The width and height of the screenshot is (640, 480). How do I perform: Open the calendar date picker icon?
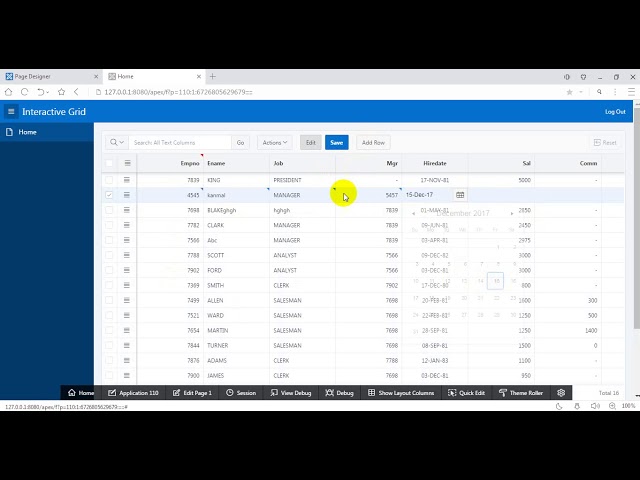[x=460, y=195]
